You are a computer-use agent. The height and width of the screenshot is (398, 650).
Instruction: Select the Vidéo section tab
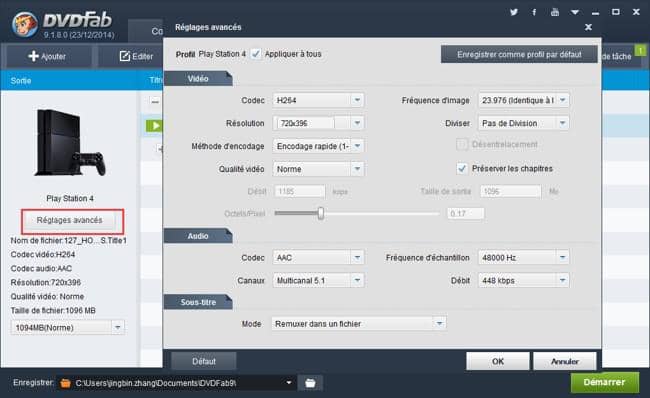[x=198, y=78]
